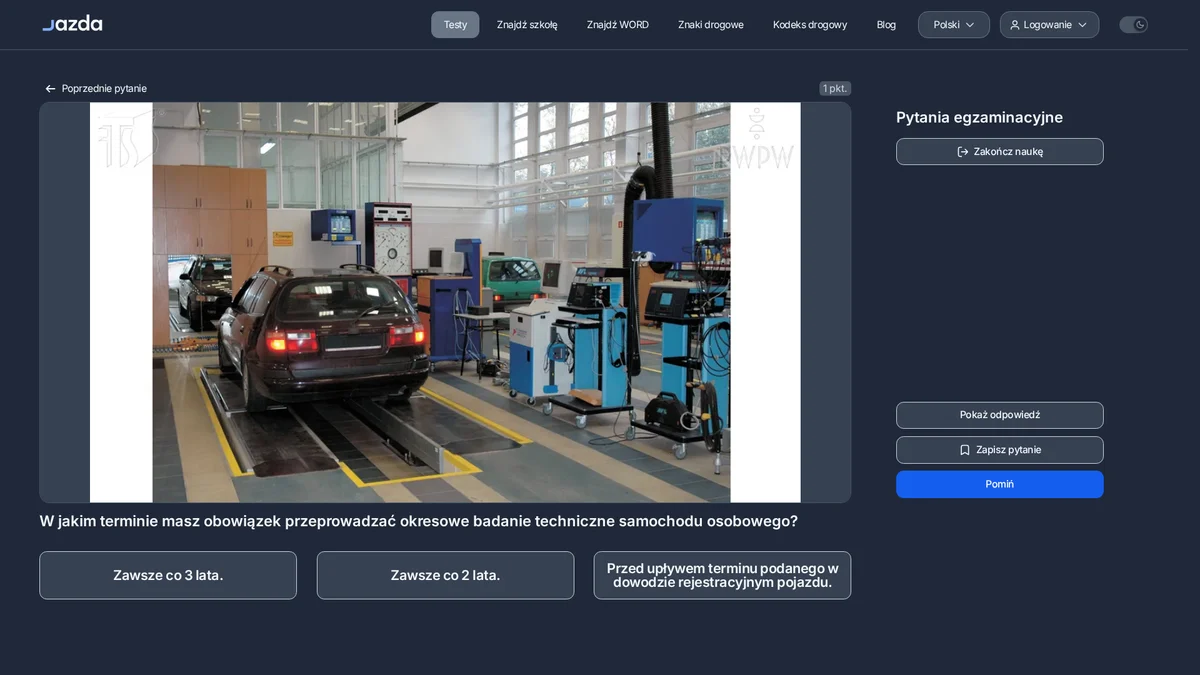Expand the Logowanie dropdown

[x=1049, y=25]
